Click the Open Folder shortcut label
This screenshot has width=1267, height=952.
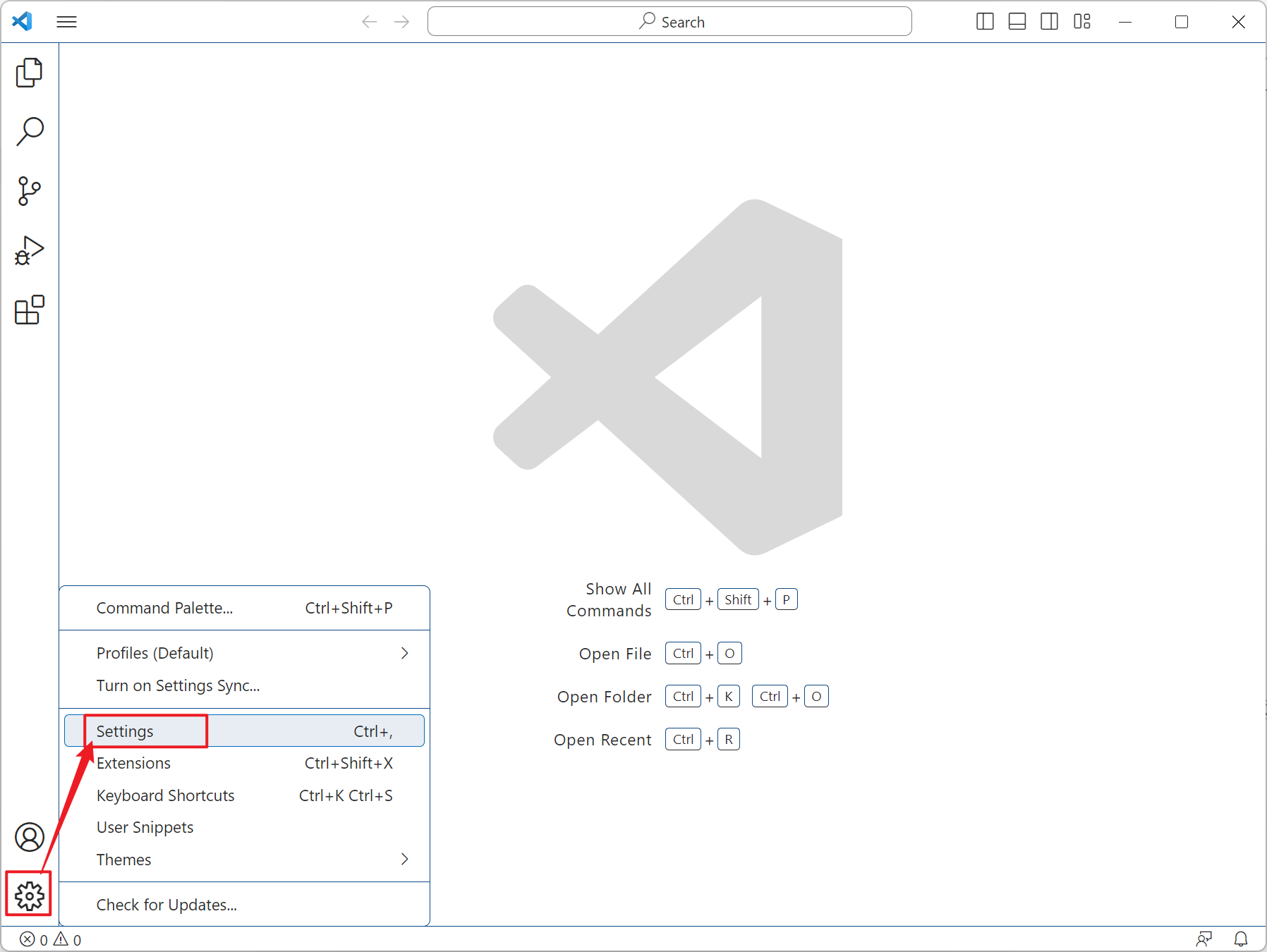pos(605,697)
